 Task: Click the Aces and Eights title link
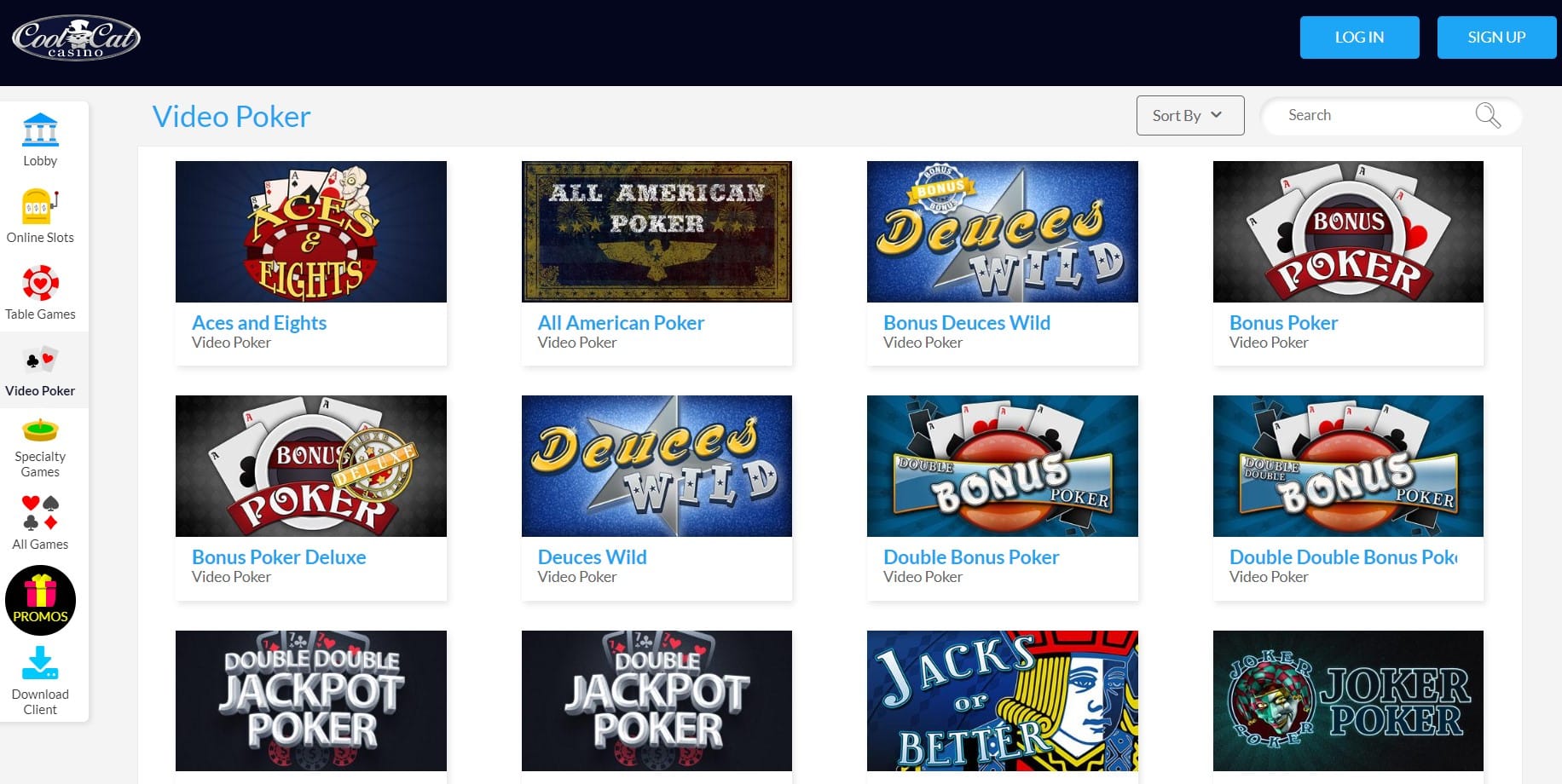tap(259, 323)
